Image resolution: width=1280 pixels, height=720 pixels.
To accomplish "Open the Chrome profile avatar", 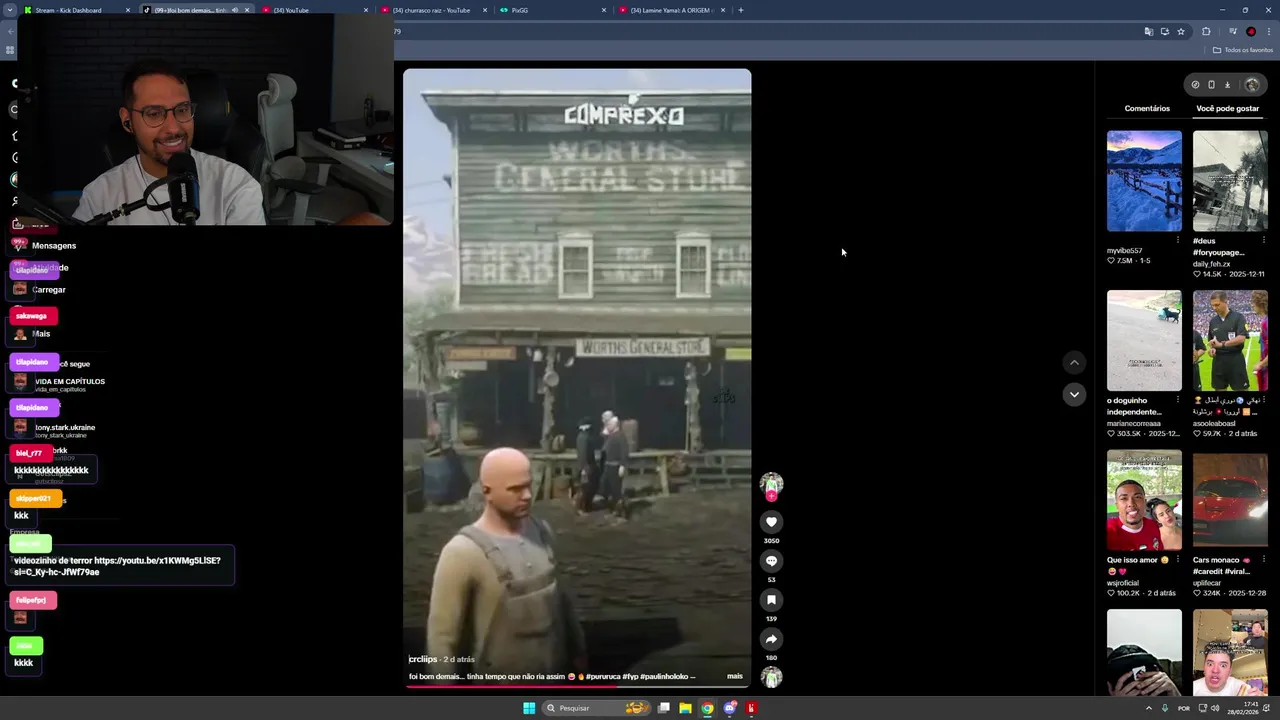I will [x=1250, y=32].
